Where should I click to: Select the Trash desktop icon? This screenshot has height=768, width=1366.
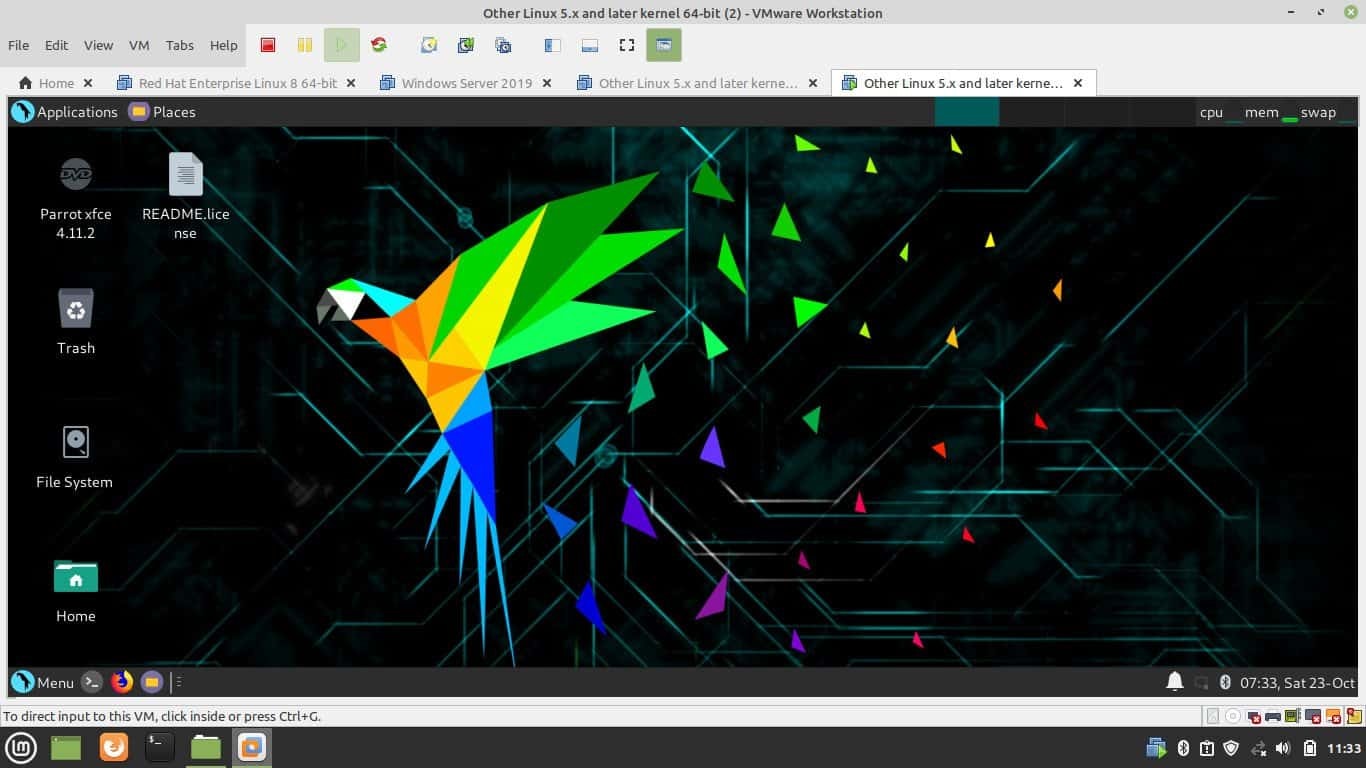coord(76,322)
